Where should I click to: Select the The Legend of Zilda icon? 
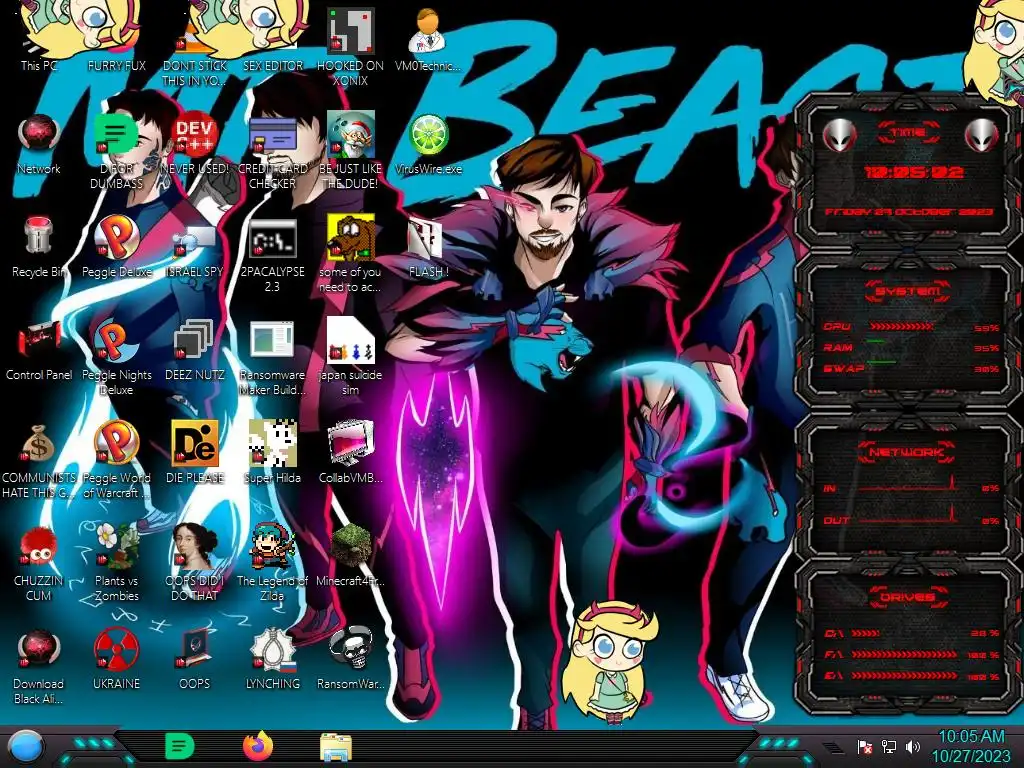272,563
